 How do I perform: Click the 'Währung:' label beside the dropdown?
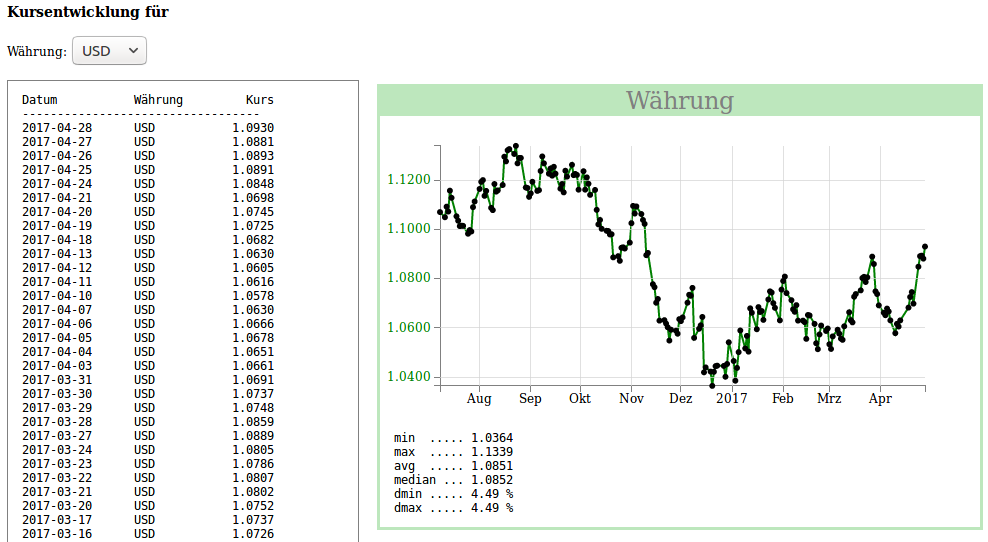click(x=37, y=51)
